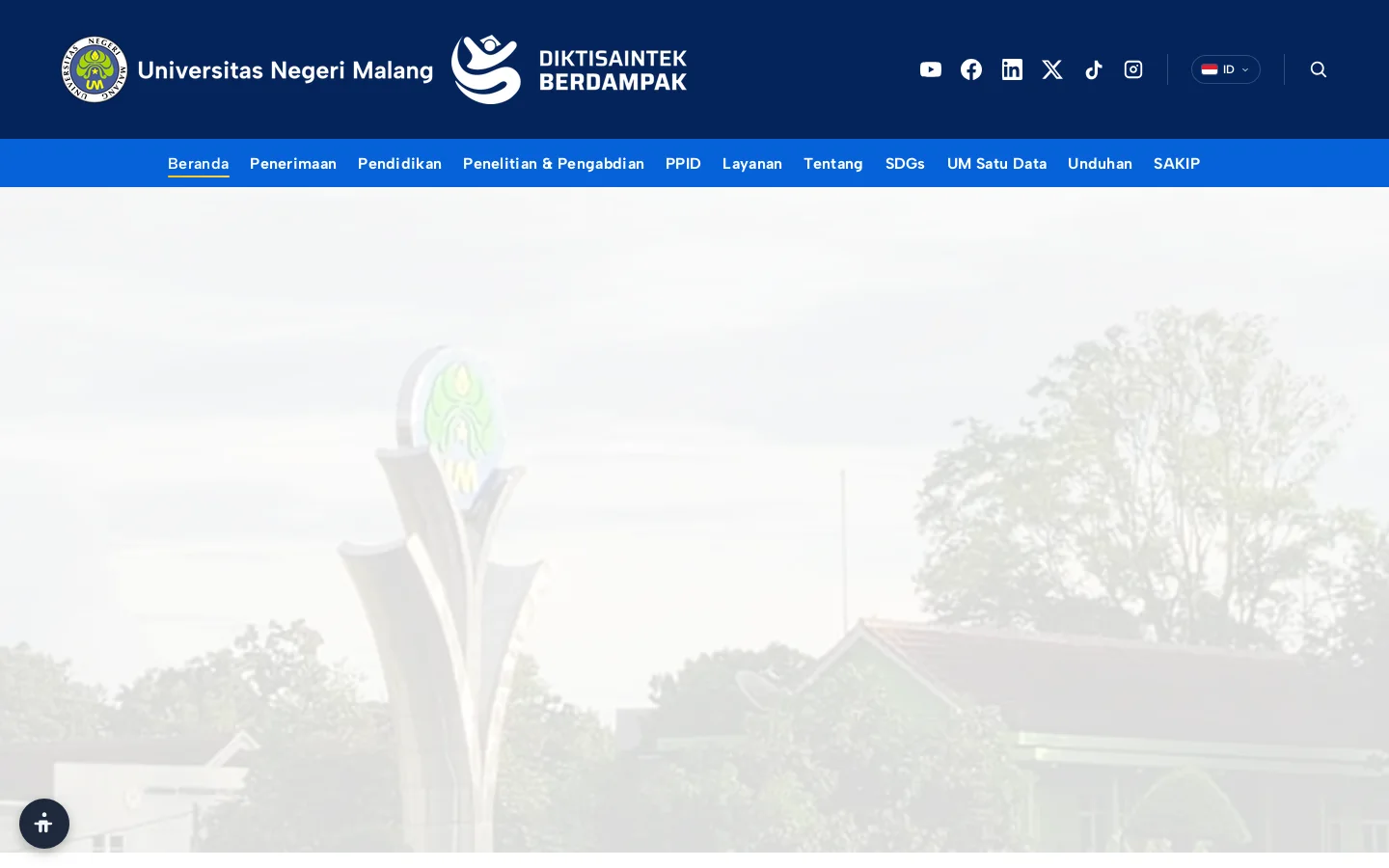This screenshot has height=868, width=1389.
Task: Open the Pendidikan menu
Action: coord(399,163)
